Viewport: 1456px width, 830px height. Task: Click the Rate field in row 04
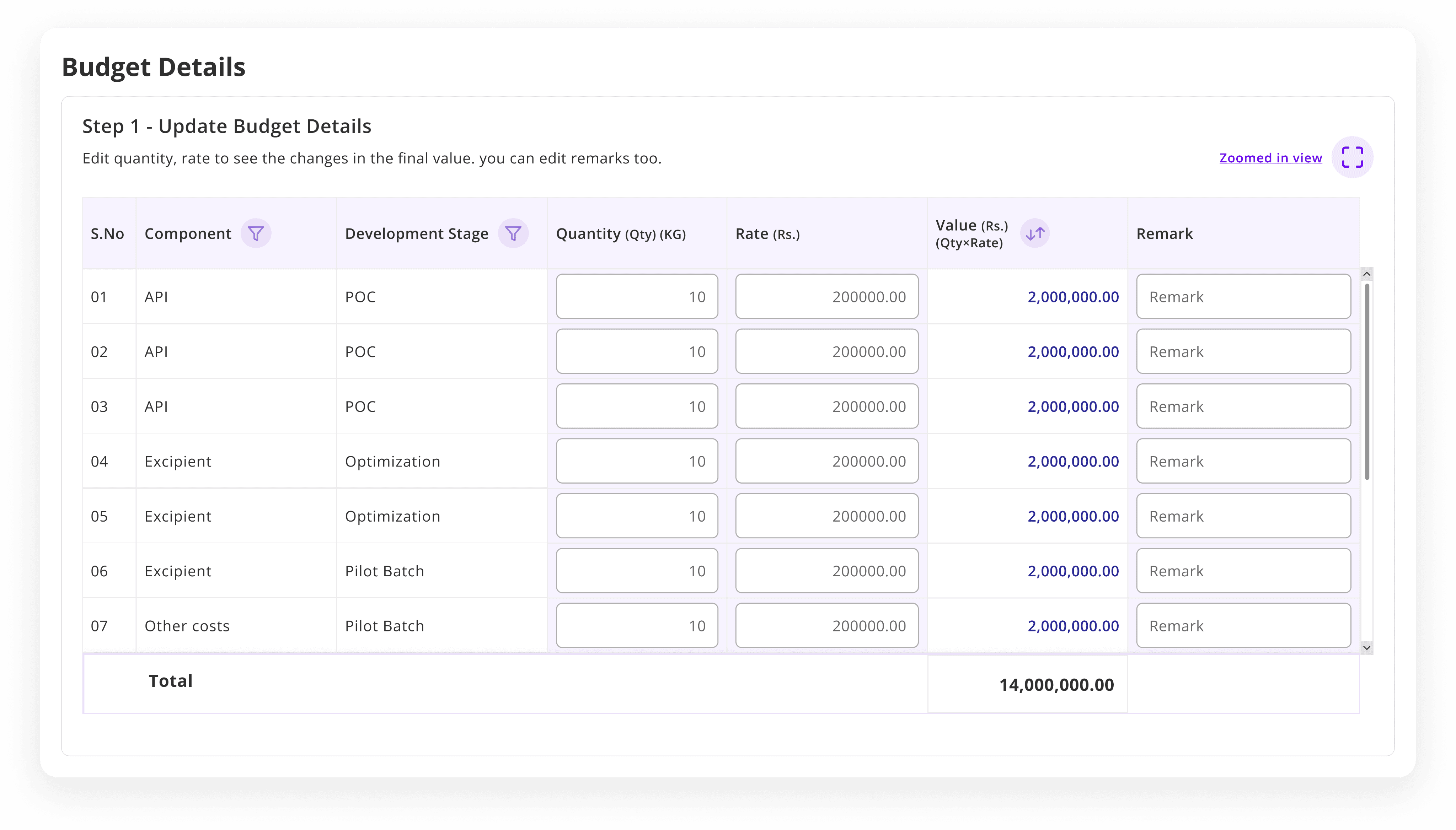point(826,461)
